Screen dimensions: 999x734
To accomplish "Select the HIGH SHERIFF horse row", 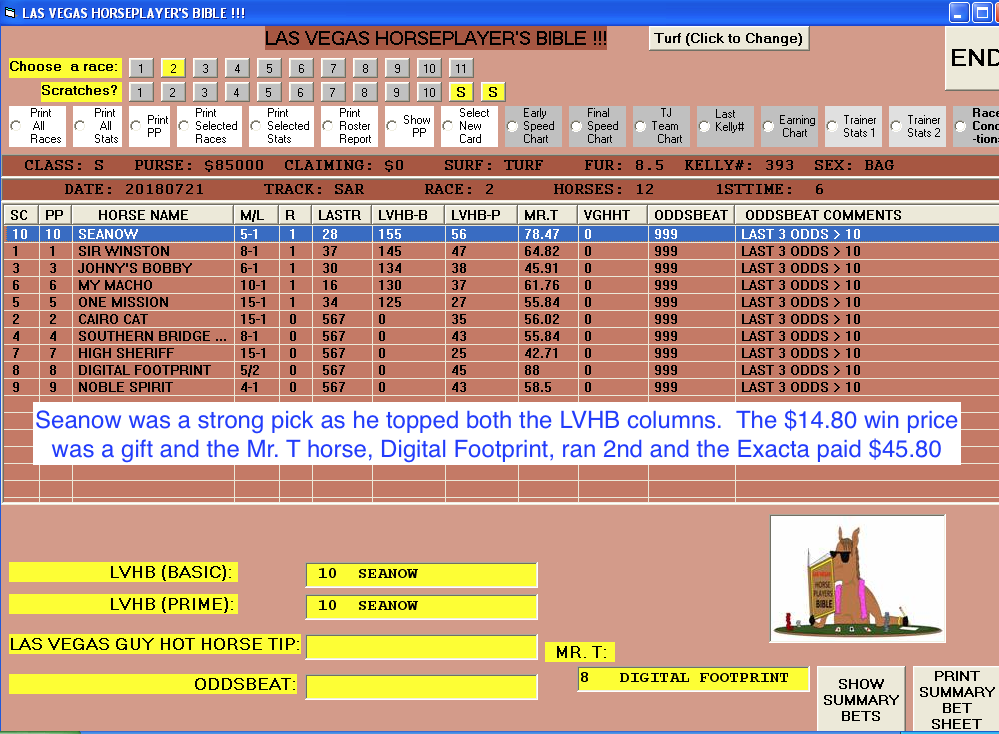I will (x=501, y=353).
